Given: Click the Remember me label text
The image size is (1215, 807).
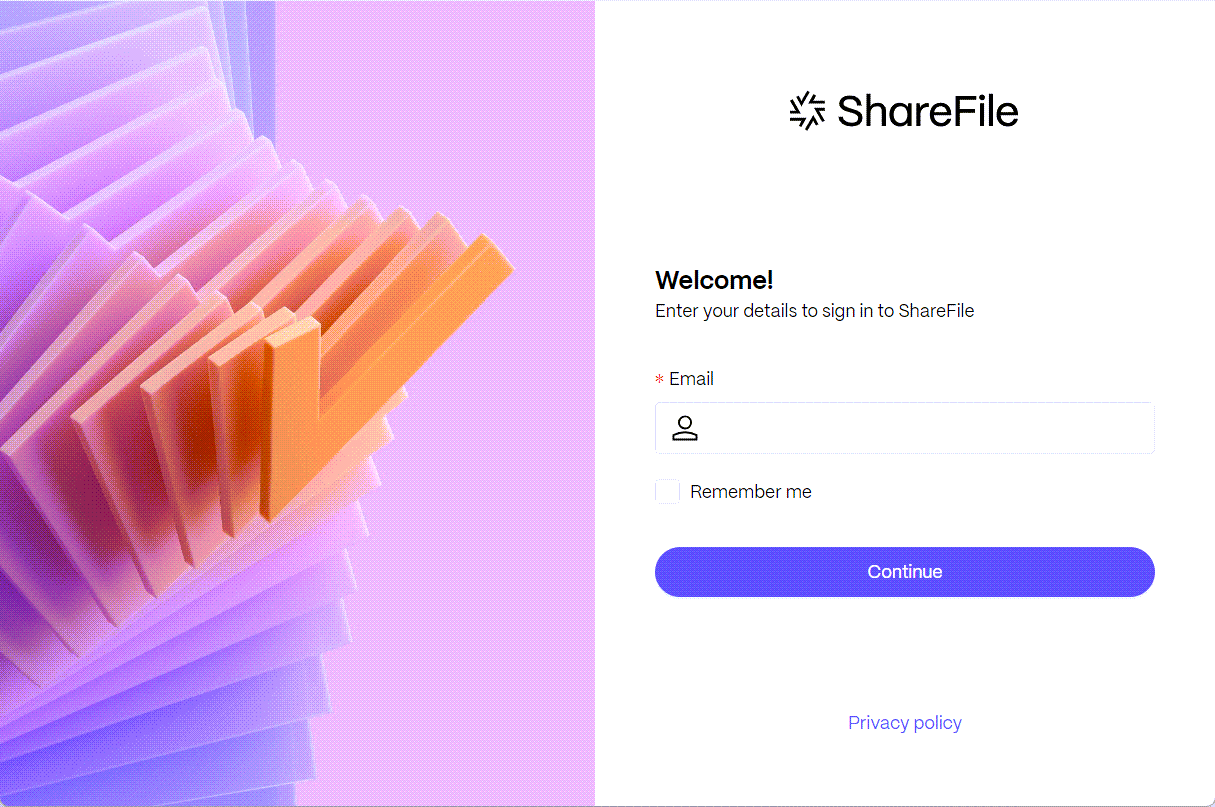Looking at the screenshot, I should click(x=751, y=492).
